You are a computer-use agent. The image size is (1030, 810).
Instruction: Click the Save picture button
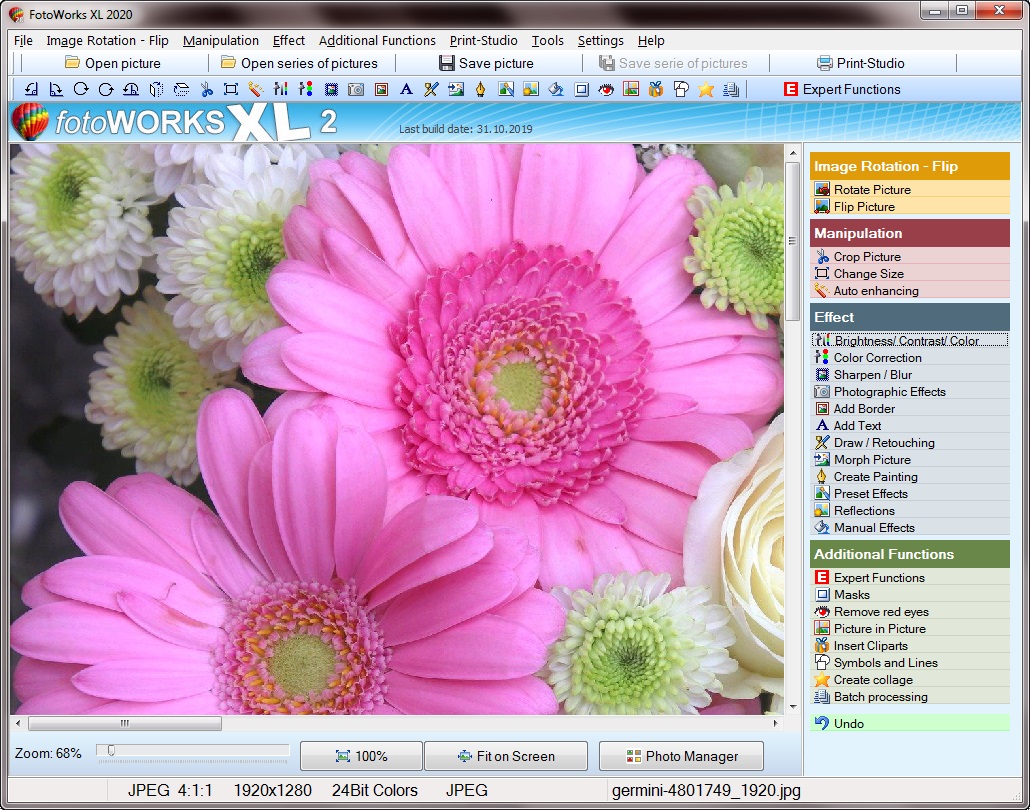486,63
